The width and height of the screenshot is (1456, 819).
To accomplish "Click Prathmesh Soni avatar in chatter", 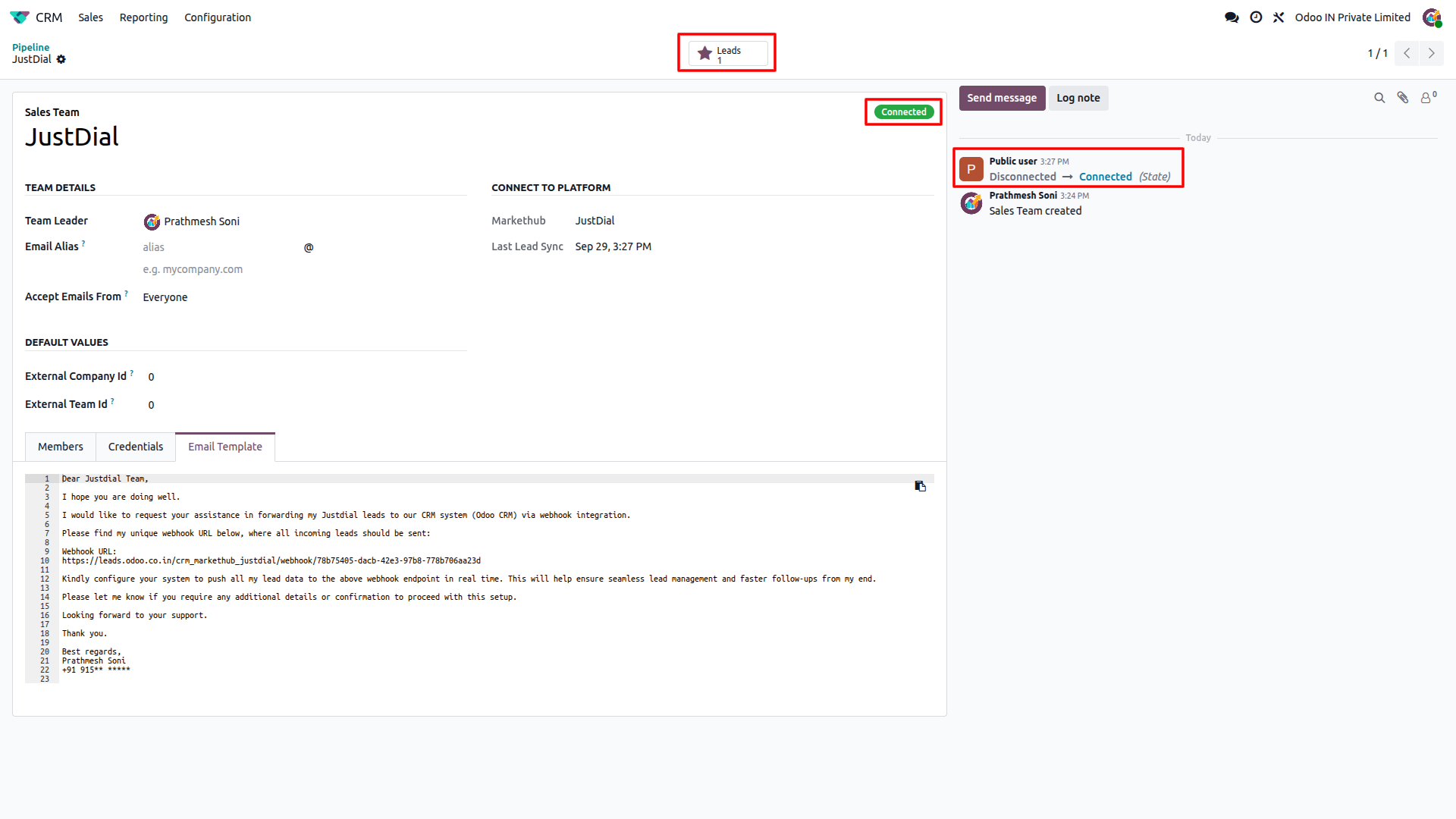I will tap(971, 203).
